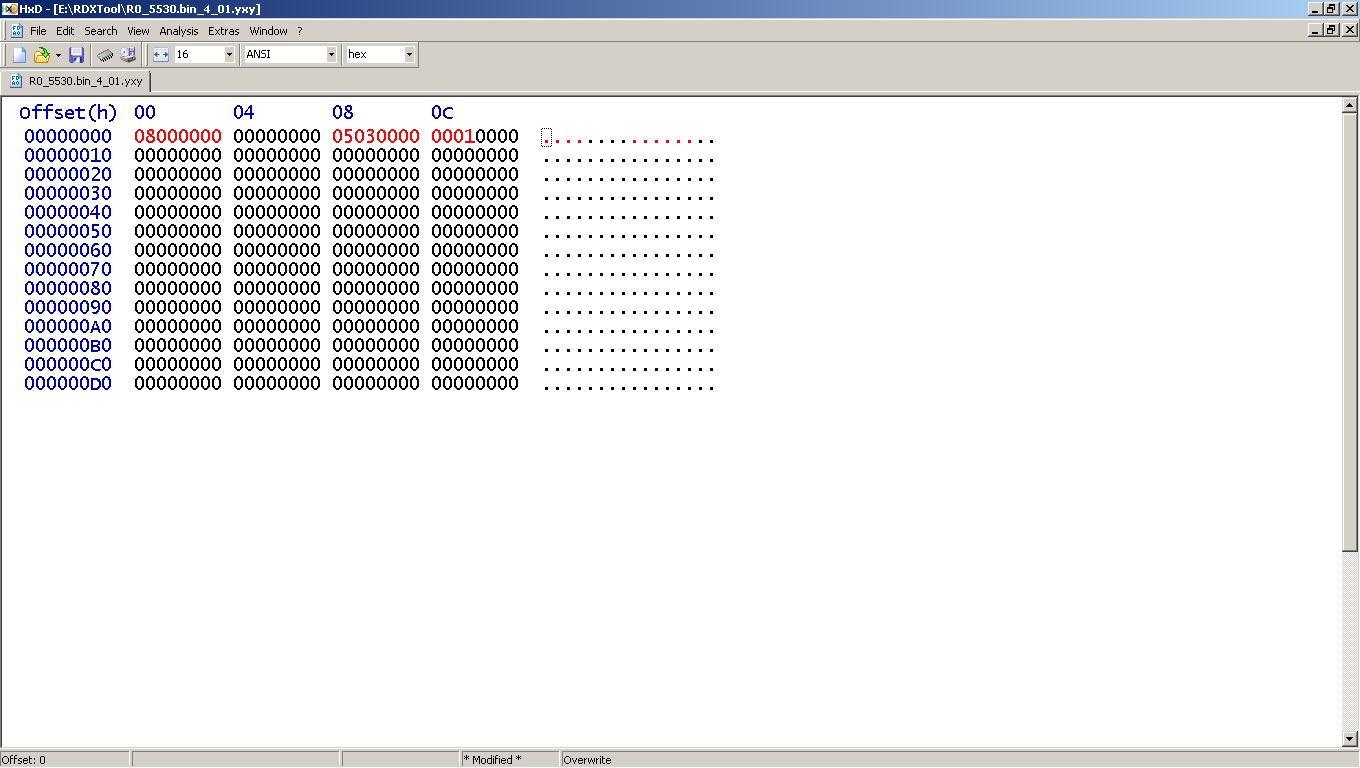This screenshot has height=768, width=1360.
Task: Click the Open disk icon
Action: [128, 55]
